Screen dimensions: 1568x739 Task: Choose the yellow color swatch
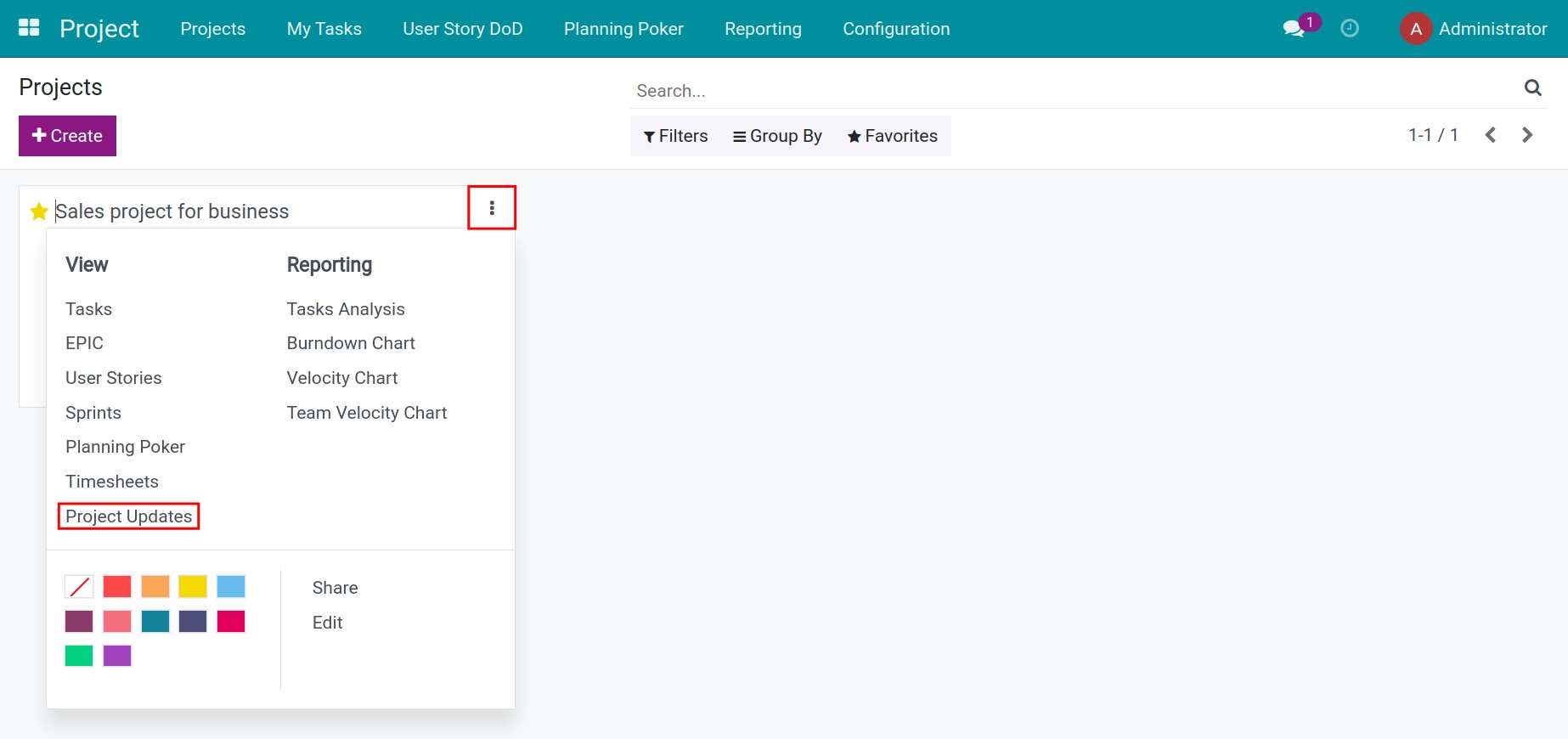click(x=193, y=587)
